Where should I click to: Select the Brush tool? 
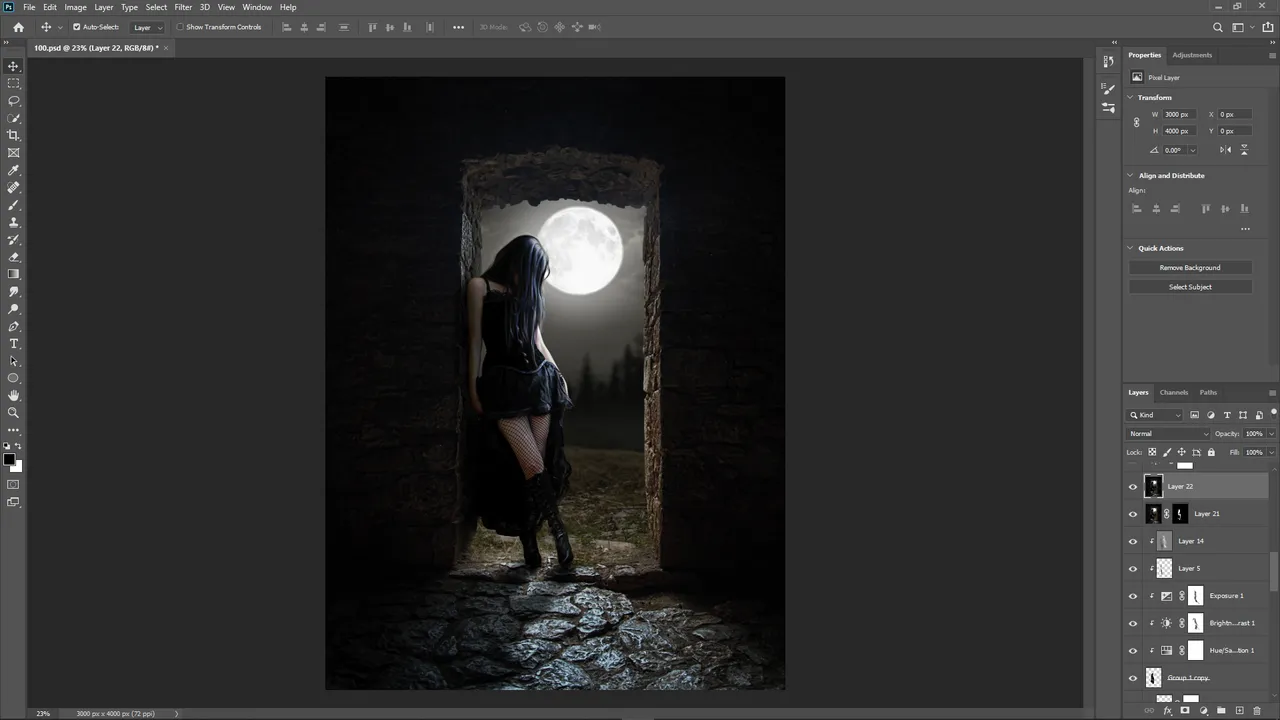click(x=13, y=205)
